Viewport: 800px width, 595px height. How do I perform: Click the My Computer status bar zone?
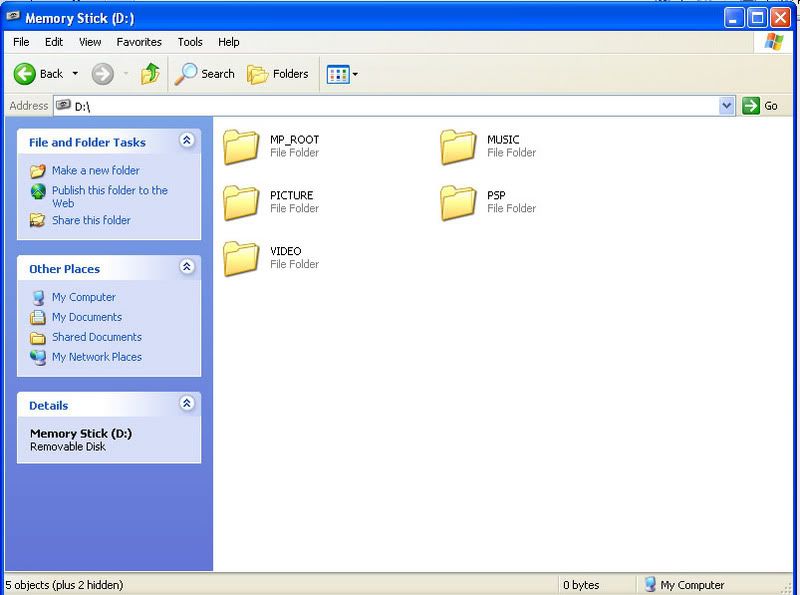pyautogui.click(x=684, y=585)
